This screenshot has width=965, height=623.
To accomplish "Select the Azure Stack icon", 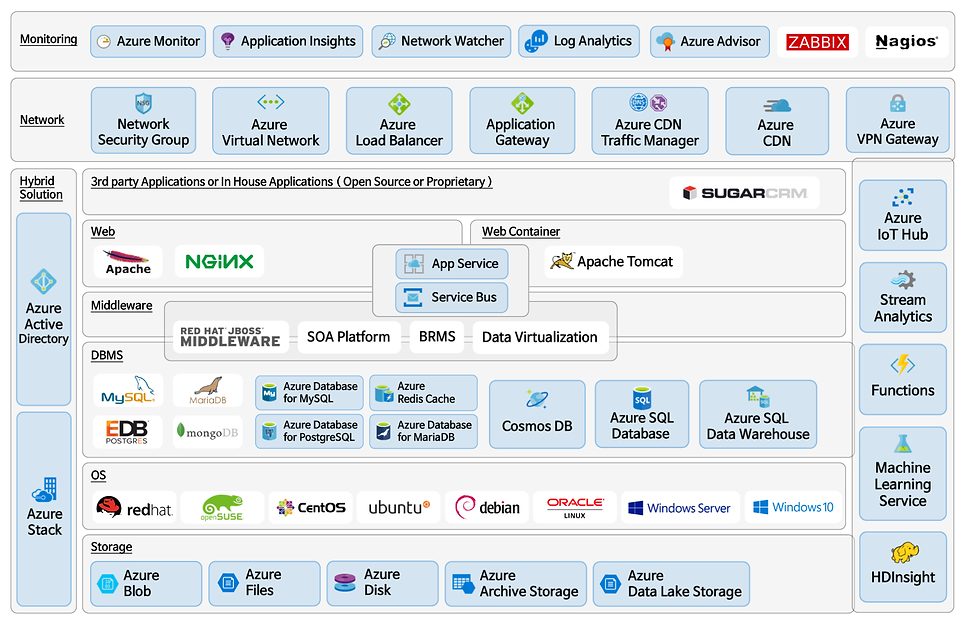I will 44,489.
